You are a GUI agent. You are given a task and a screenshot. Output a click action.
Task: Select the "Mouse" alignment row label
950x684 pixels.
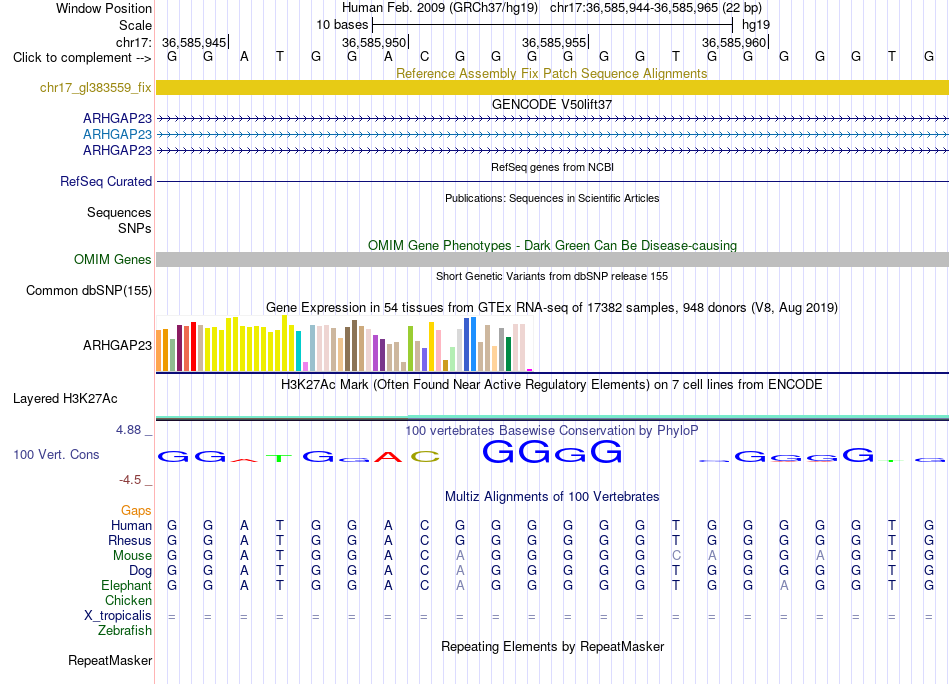(x=132, y=556)
